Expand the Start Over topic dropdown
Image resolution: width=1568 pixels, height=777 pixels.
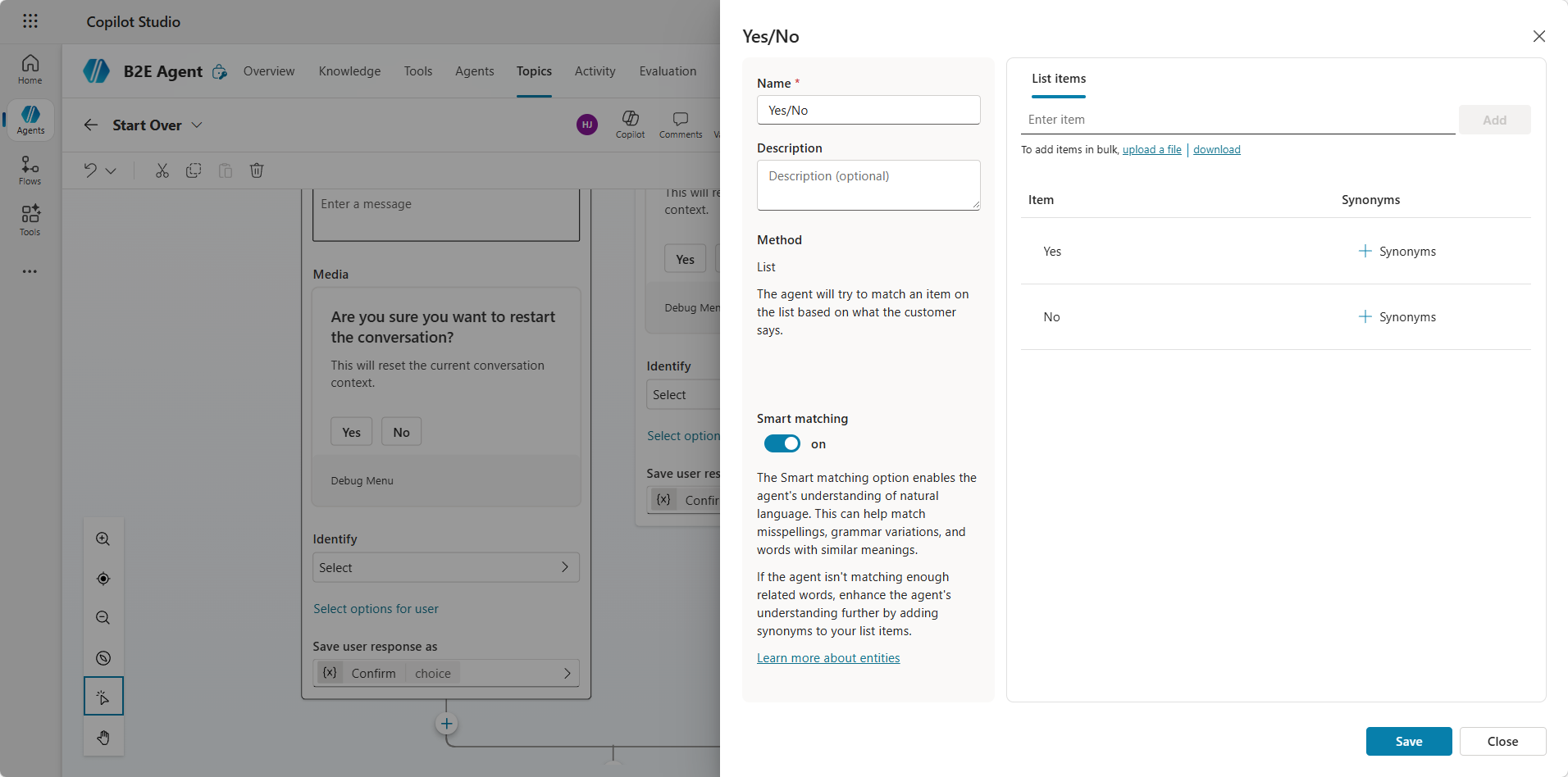(197, 125)
